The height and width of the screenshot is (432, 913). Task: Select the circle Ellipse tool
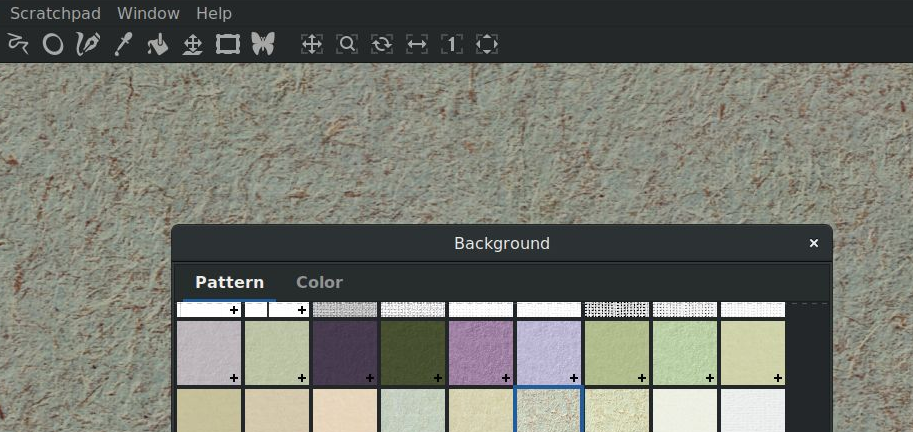53,44
